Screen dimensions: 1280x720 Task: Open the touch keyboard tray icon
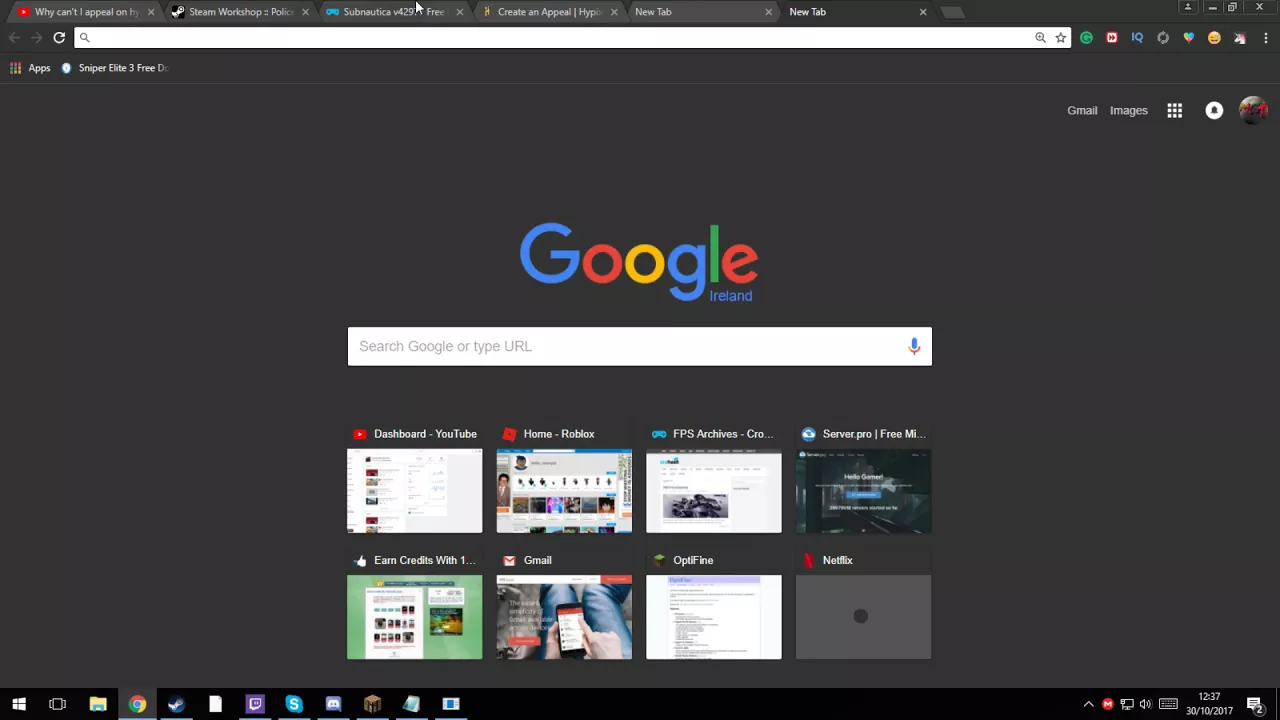pos(1168,704)
